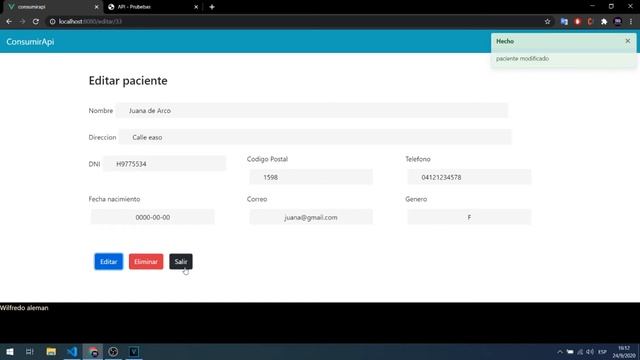This screenshot has height=360, width=640.
Task: Open Visual Studio Code from the taskbar
Action: [x=72, y=351]
